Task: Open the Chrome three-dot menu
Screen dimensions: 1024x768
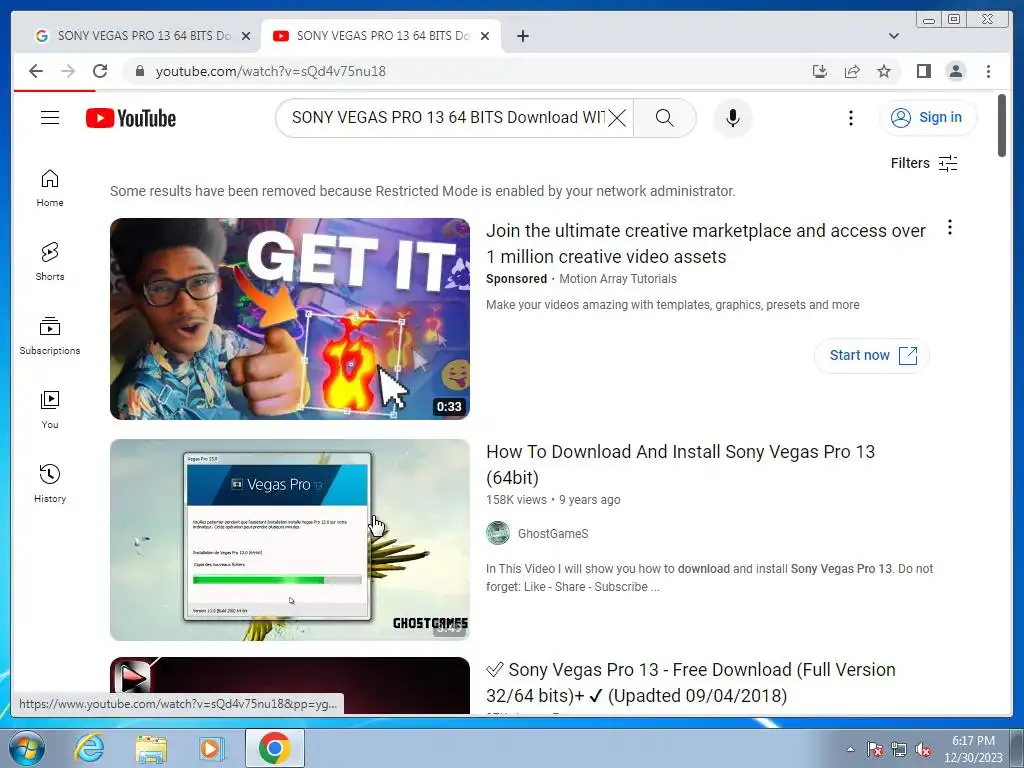Action: point(988,71)
